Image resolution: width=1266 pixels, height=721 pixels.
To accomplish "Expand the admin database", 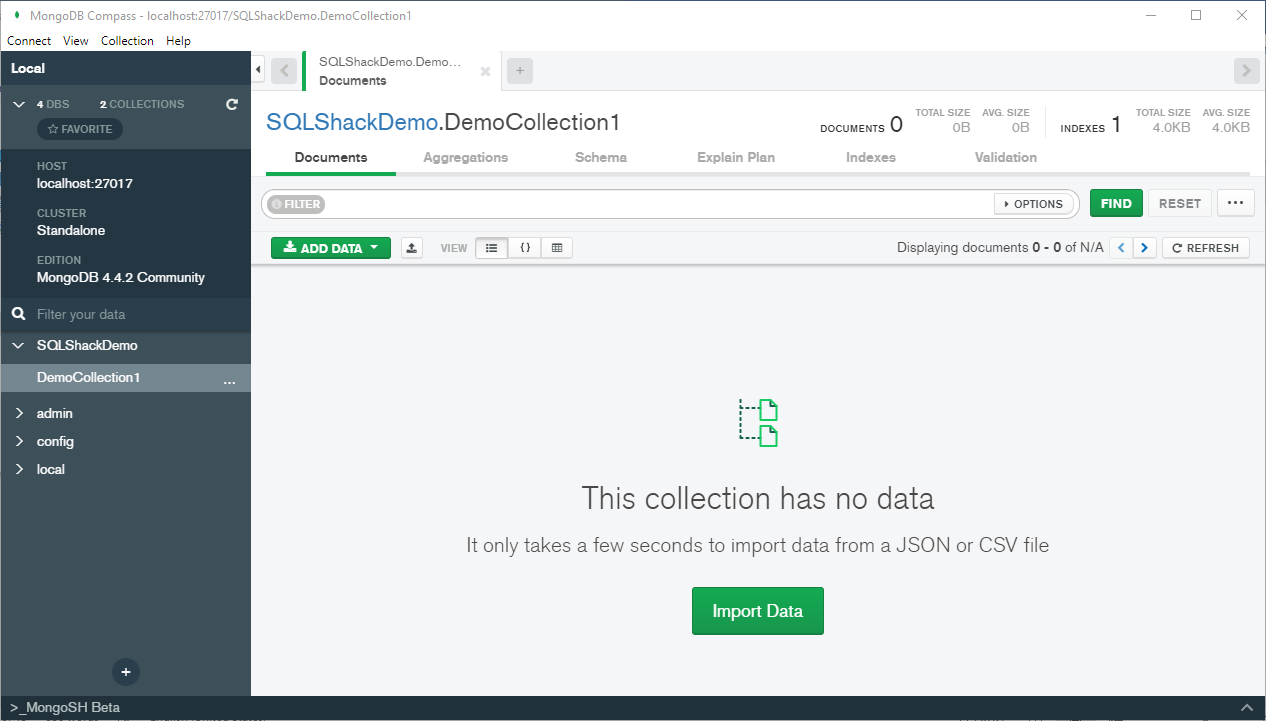I will pos(18,413).
